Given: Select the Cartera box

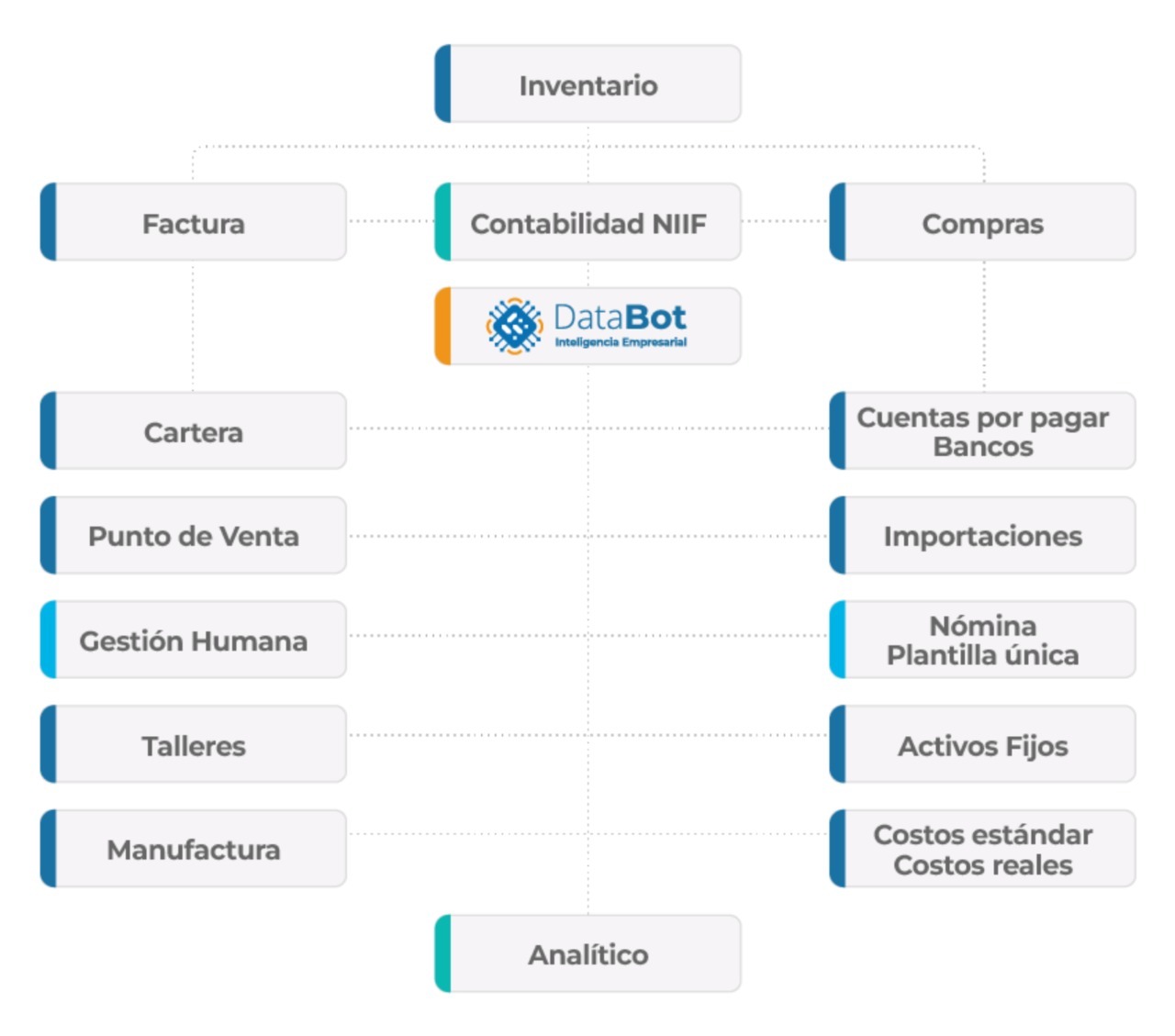Looking at the screenshot, I should tap(193, 431).
